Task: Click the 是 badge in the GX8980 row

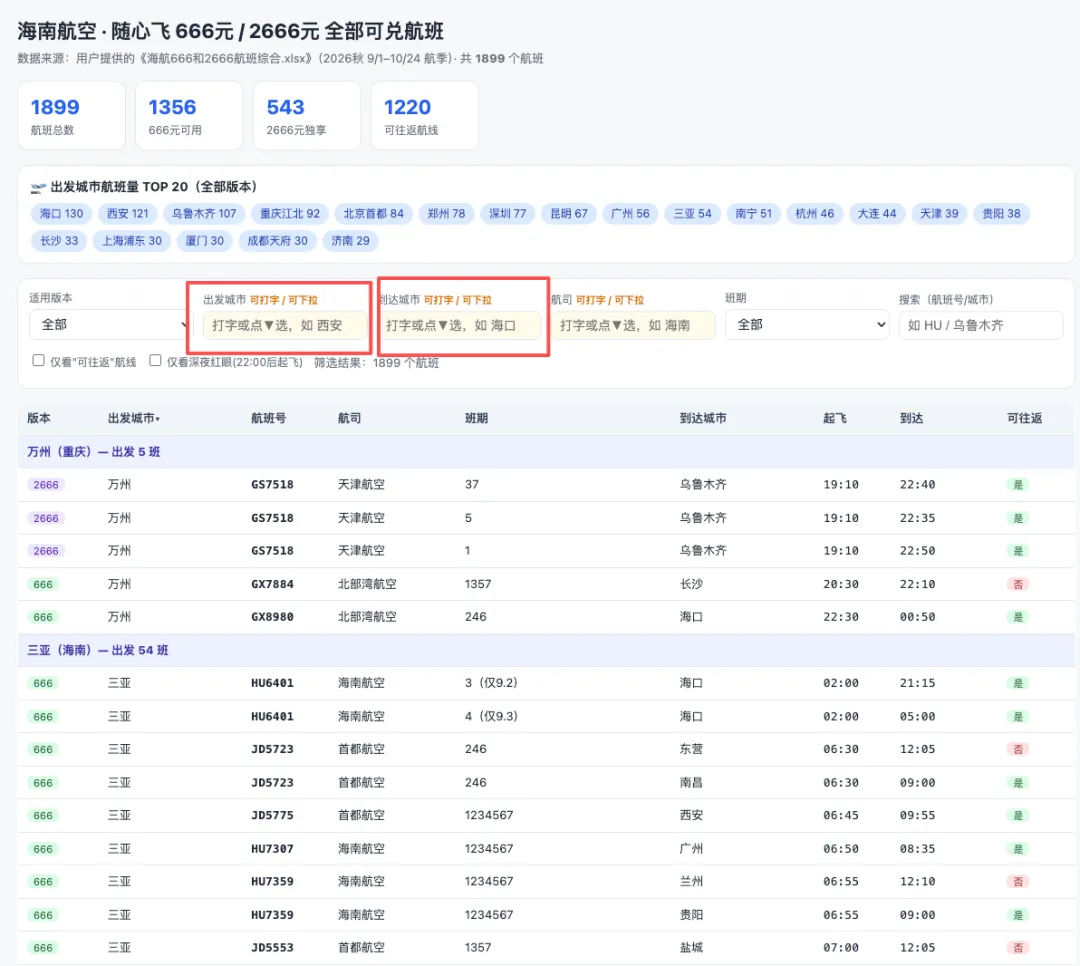Action: [1018, 617]
